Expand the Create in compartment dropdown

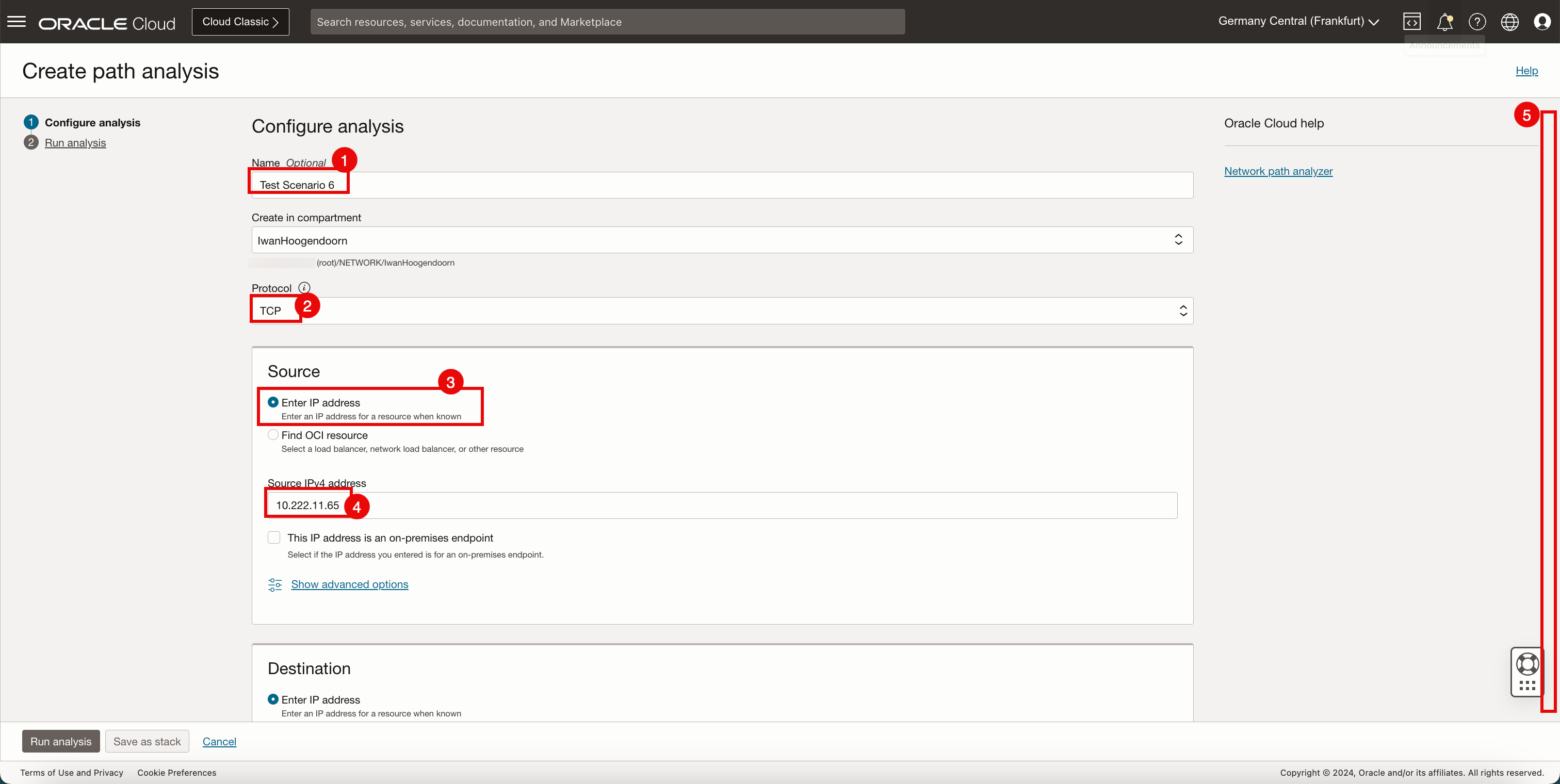[x=722, y=240]
